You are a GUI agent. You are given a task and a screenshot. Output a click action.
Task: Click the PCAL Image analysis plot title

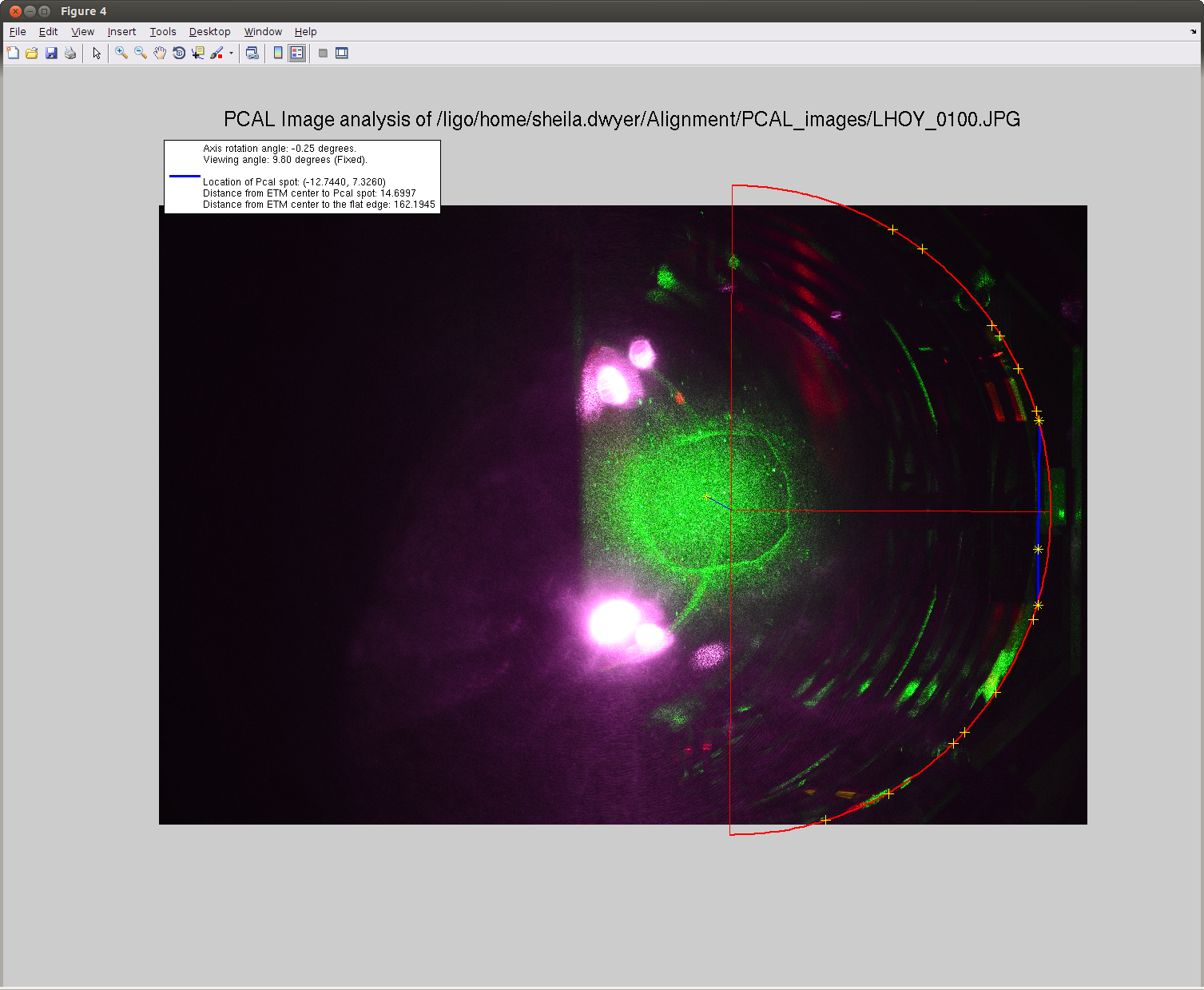tap(622, 119)
